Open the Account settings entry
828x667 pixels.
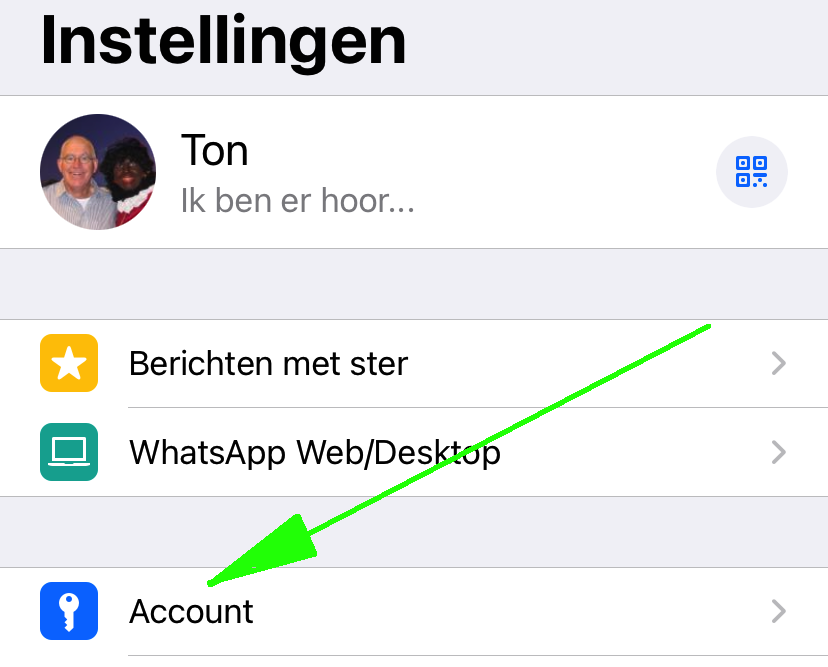click(414, 612)
